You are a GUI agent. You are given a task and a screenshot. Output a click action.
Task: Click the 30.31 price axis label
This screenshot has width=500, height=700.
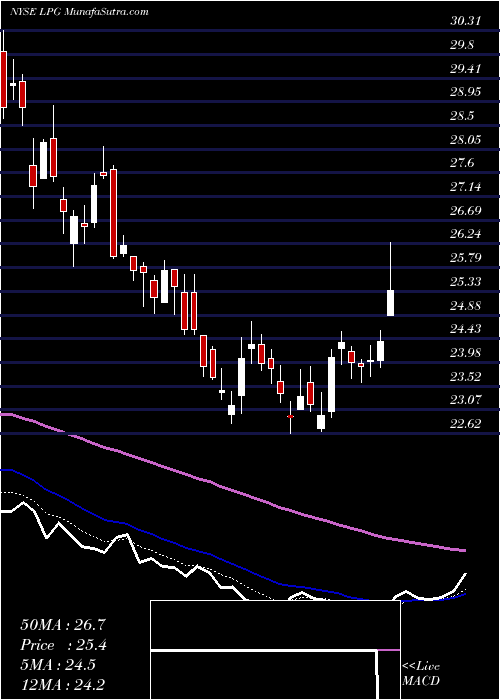tap(465, 21)
